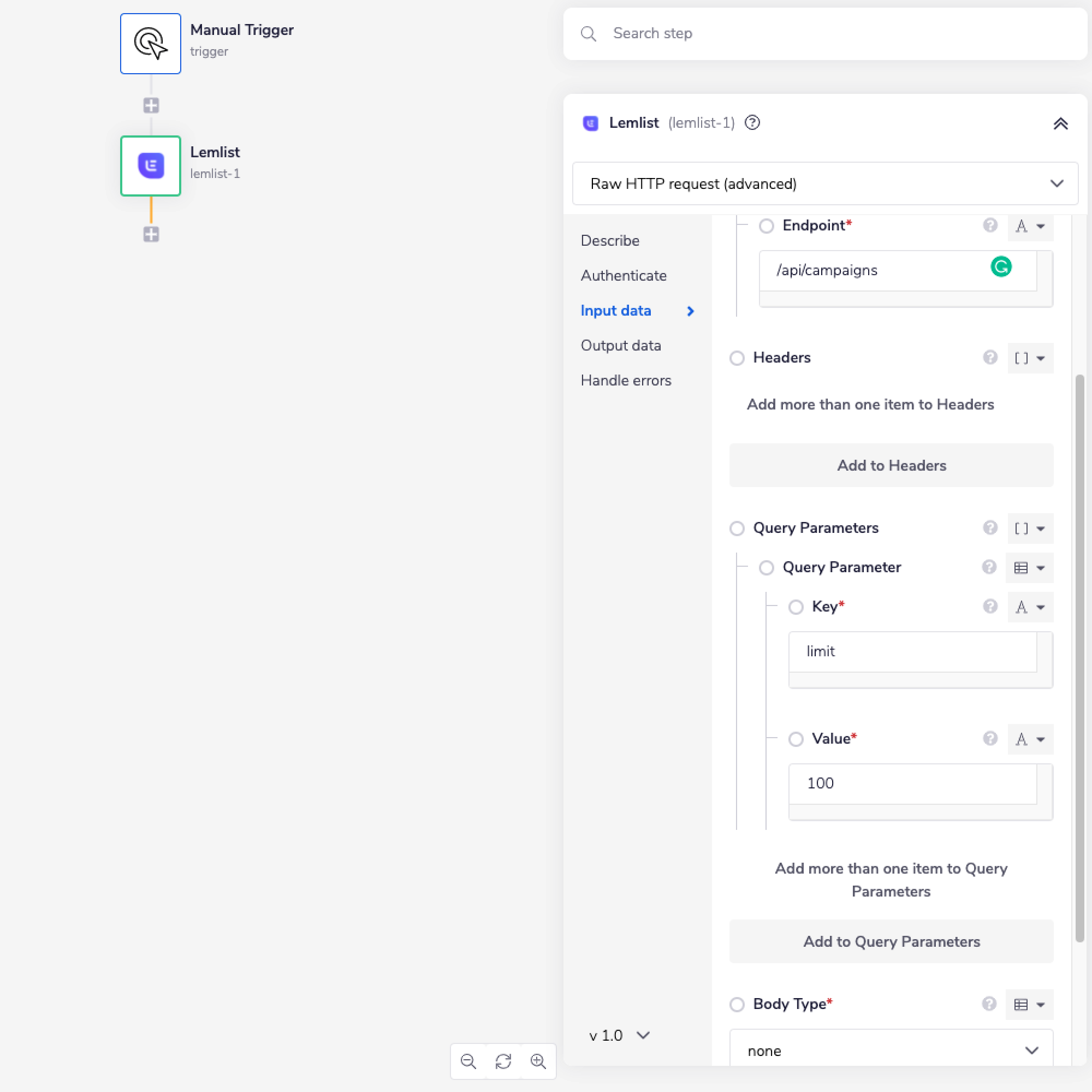Toggle the Query Parameters radio button
The image size is (1092, 1092).
(737, 528)
